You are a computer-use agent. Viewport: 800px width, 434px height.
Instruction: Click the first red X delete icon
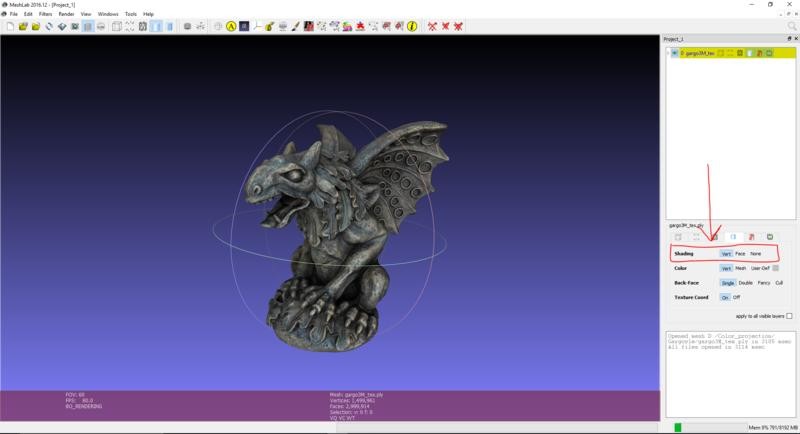click(433, 26)
